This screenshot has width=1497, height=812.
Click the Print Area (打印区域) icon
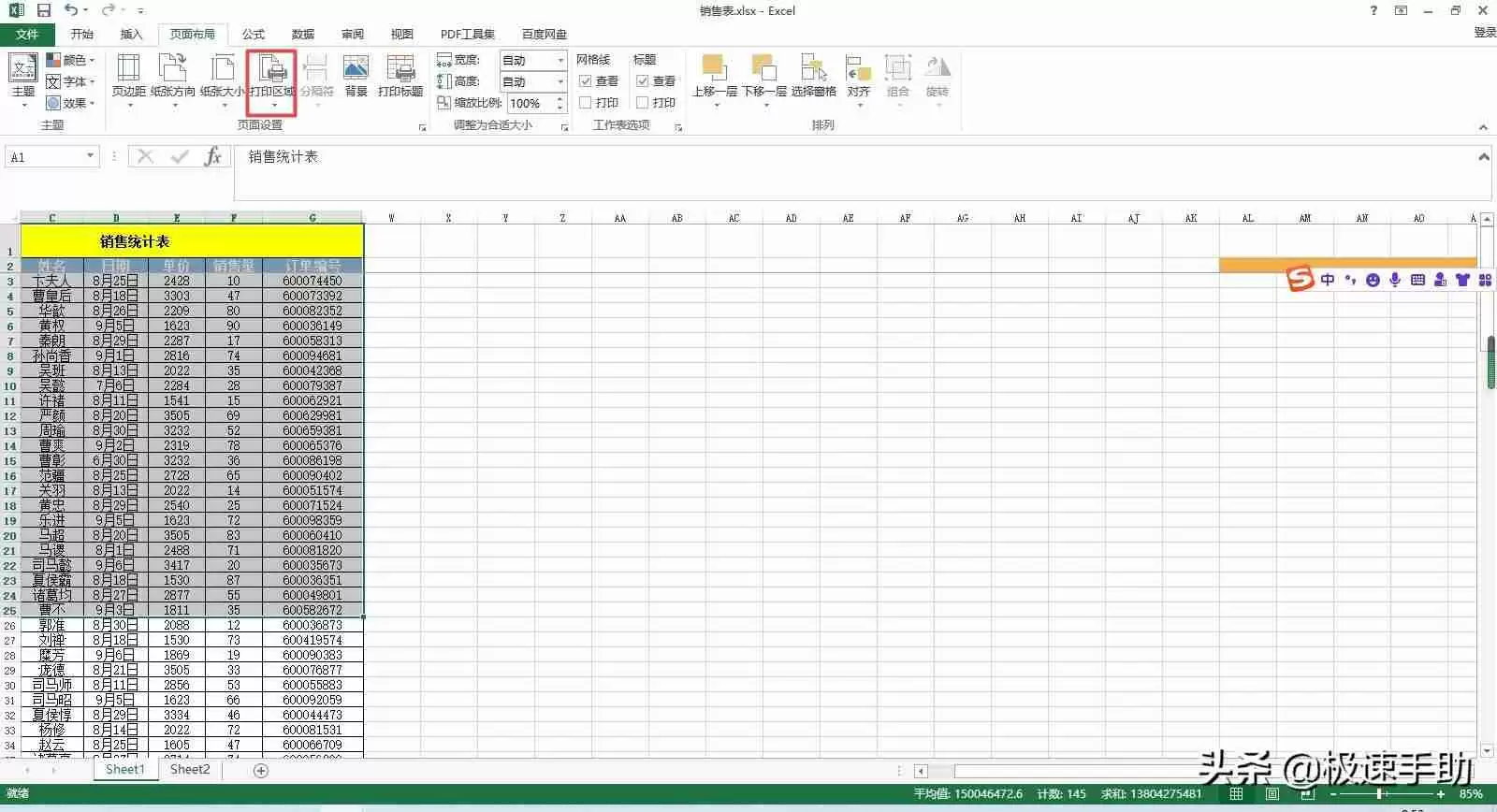click(272, 70)
